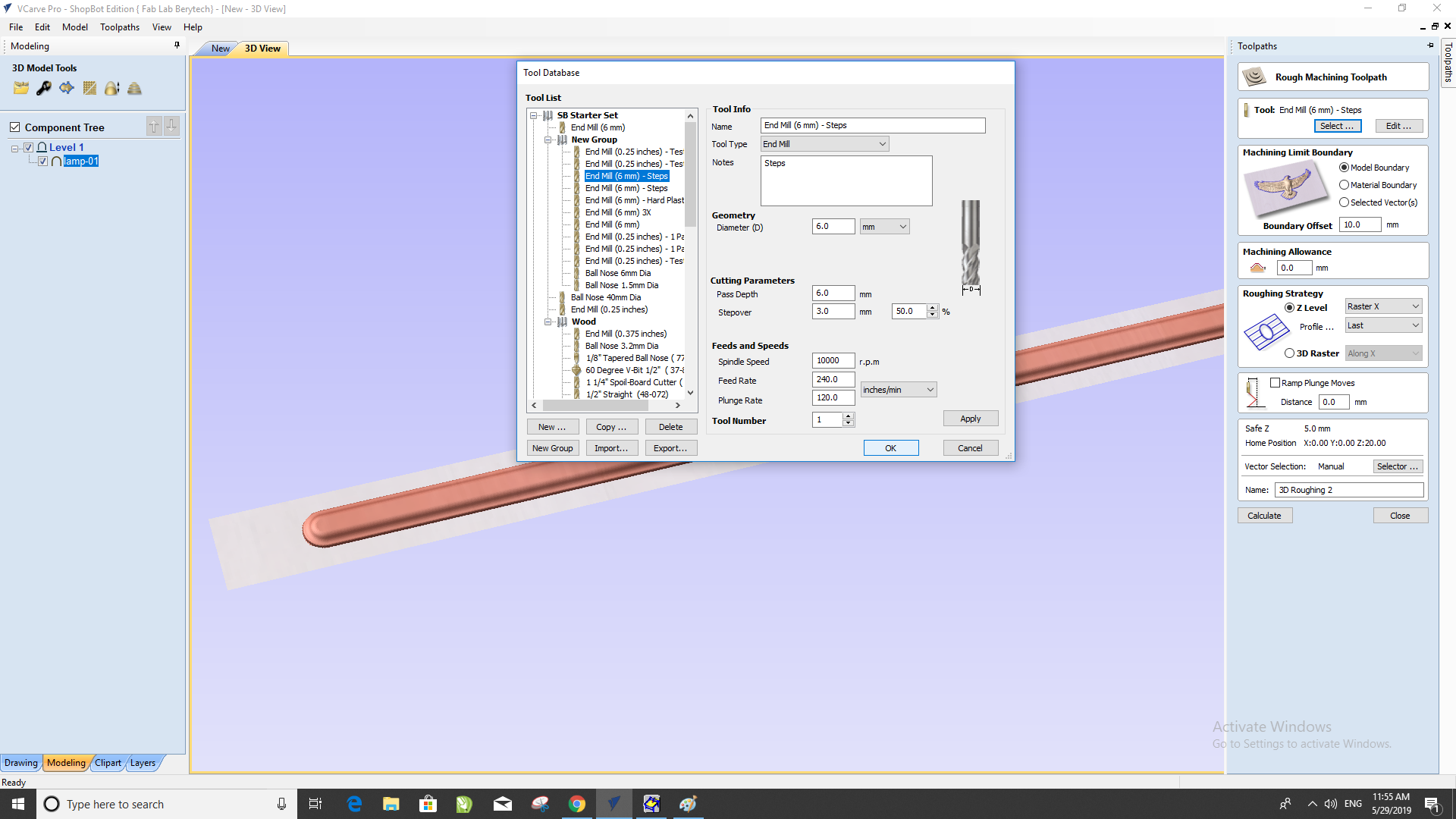The width and height of the screenshot is (1456, 819).
Task: Switch to the New view tab
Action: pos(220,49)
